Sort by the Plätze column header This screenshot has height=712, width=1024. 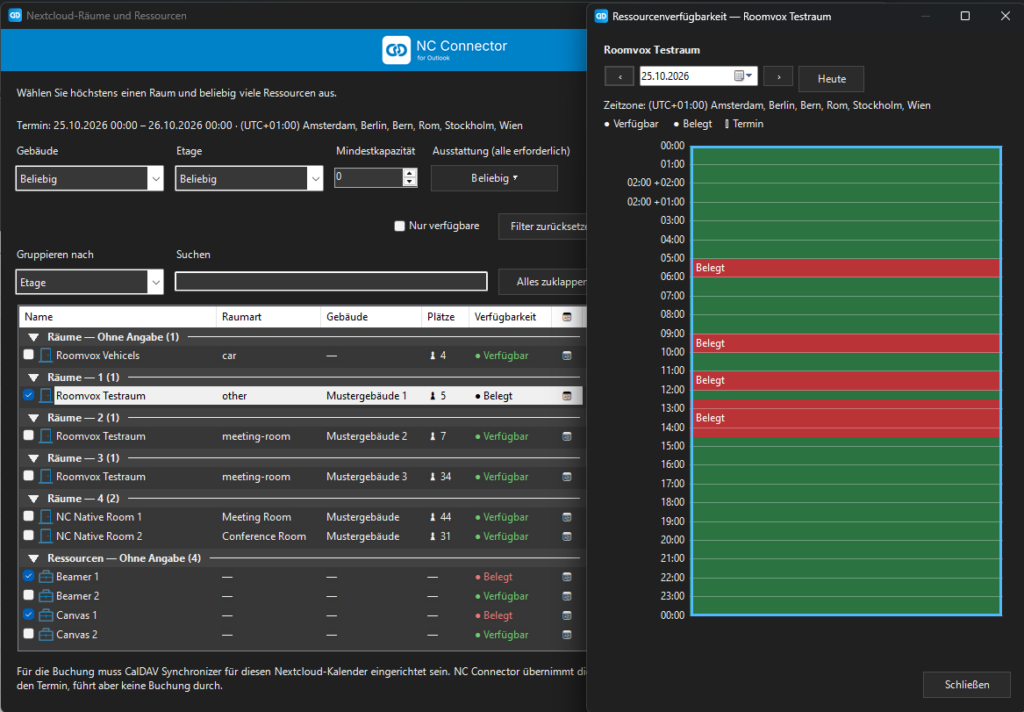pyautogui.click(x=445, y=317)
